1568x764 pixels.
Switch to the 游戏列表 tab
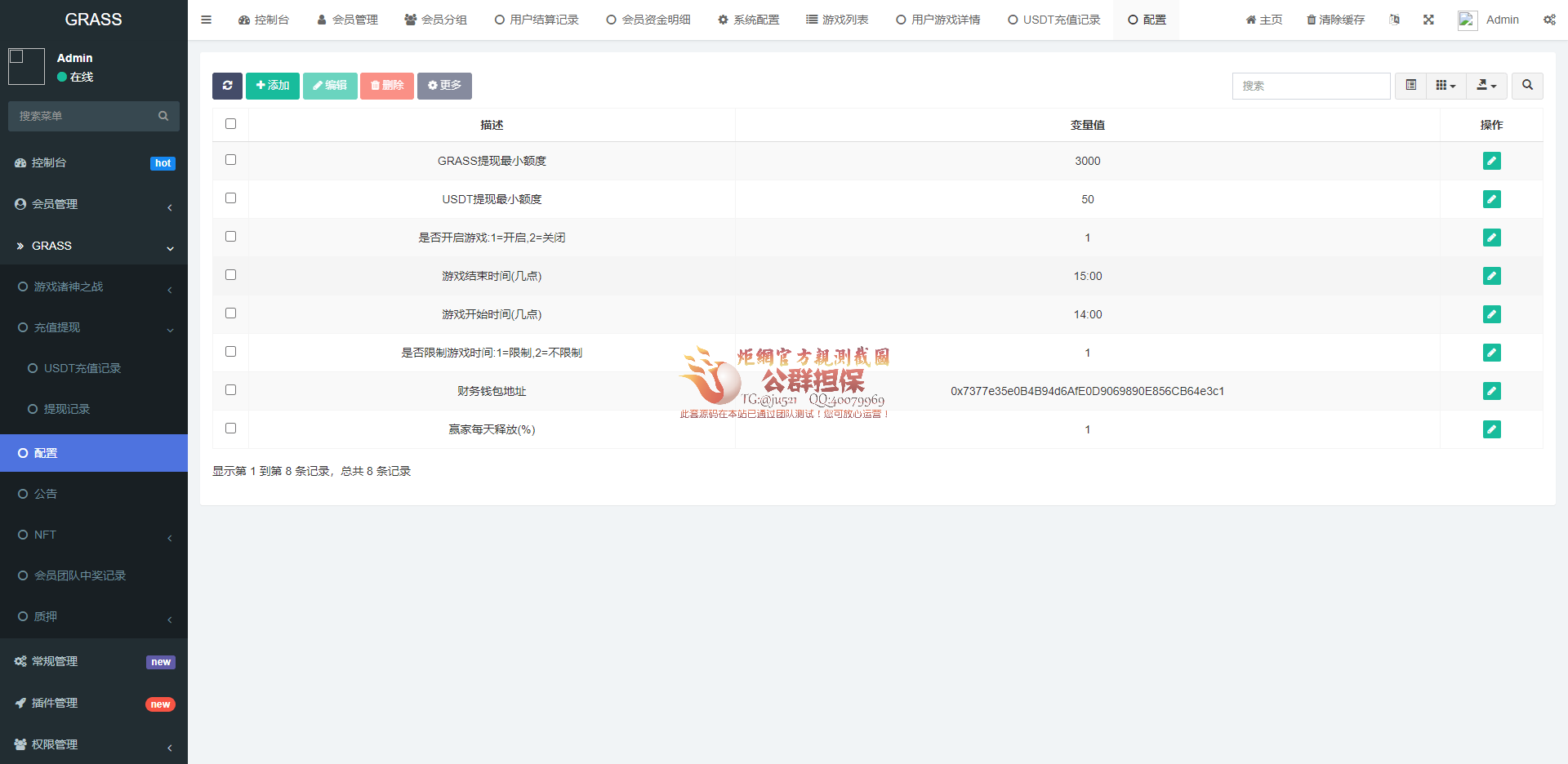[837, 20]
